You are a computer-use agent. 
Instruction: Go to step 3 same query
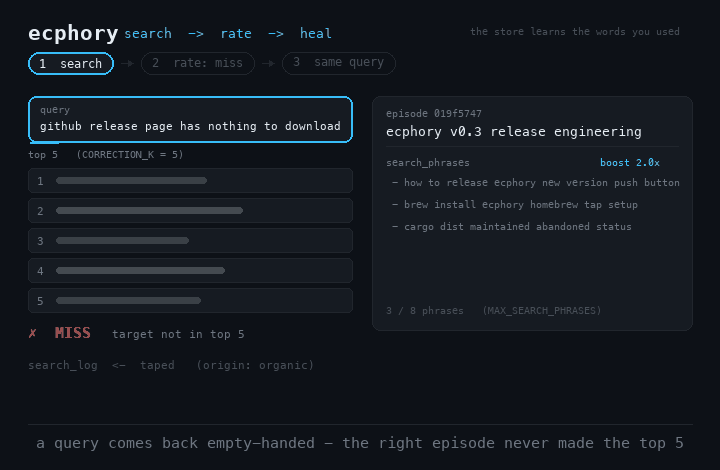coord(339,63)
